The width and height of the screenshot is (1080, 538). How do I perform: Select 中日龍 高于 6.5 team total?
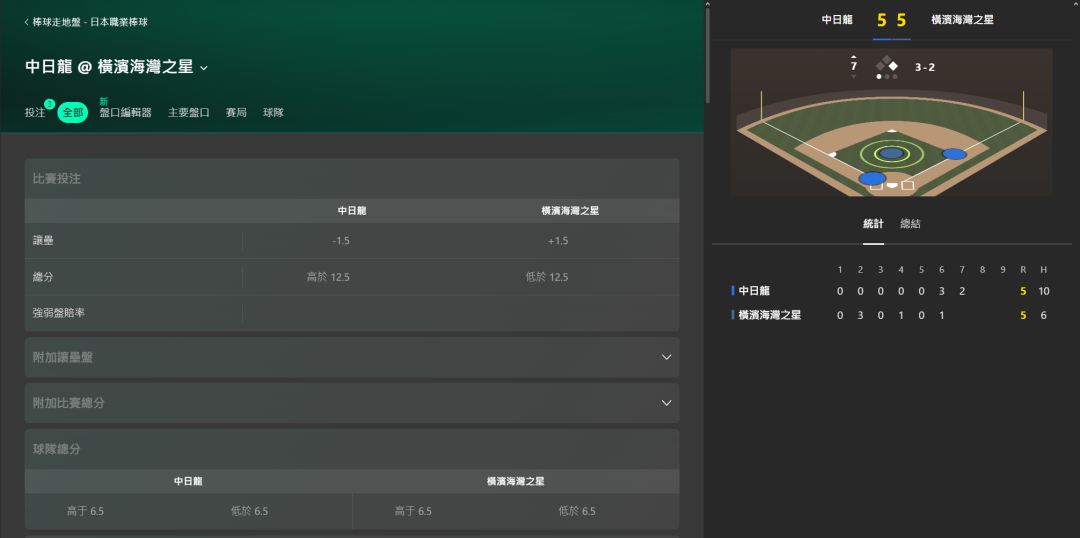85,511
